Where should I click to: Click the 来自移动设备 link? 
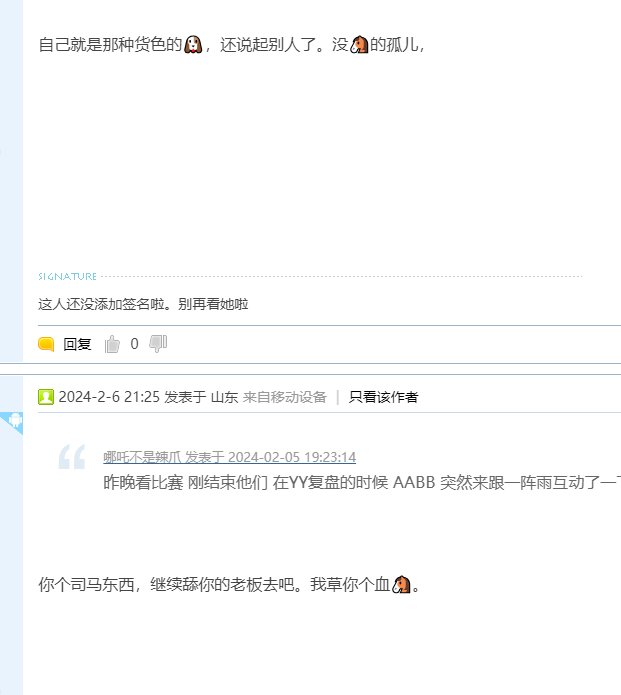[x=285, y=397]
